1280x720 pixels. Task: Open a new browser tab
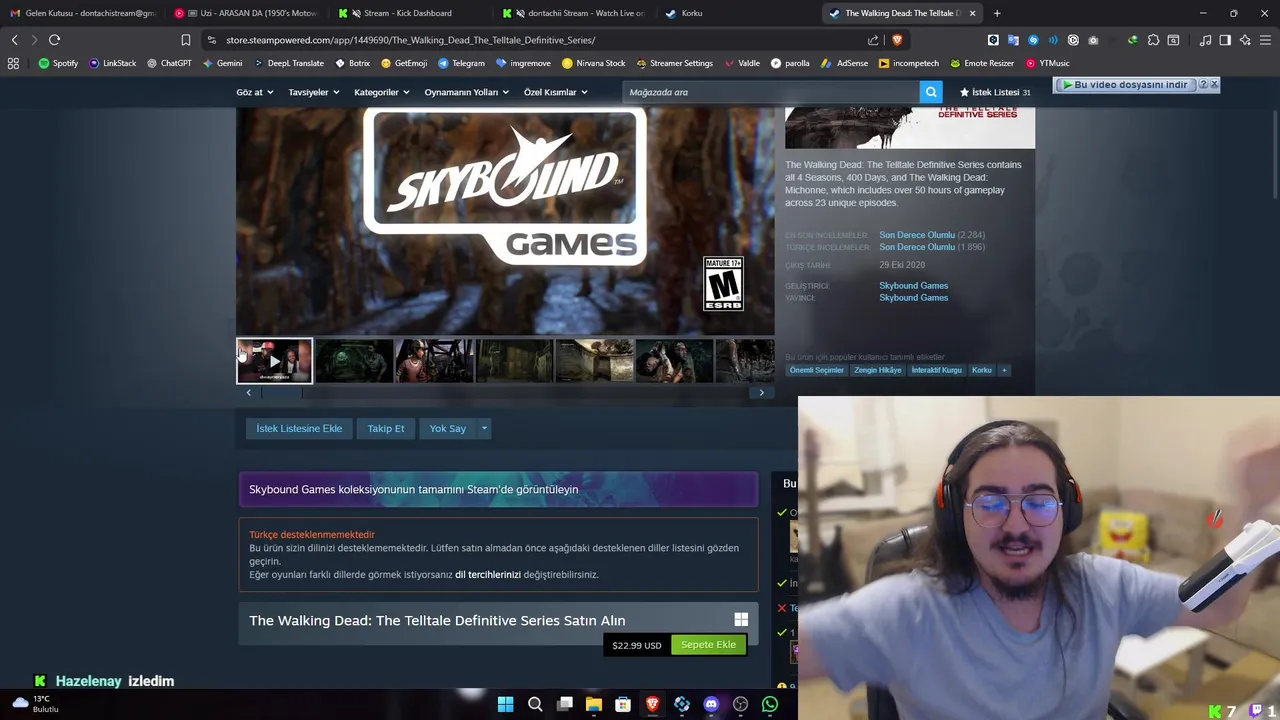tap(997, 13)
